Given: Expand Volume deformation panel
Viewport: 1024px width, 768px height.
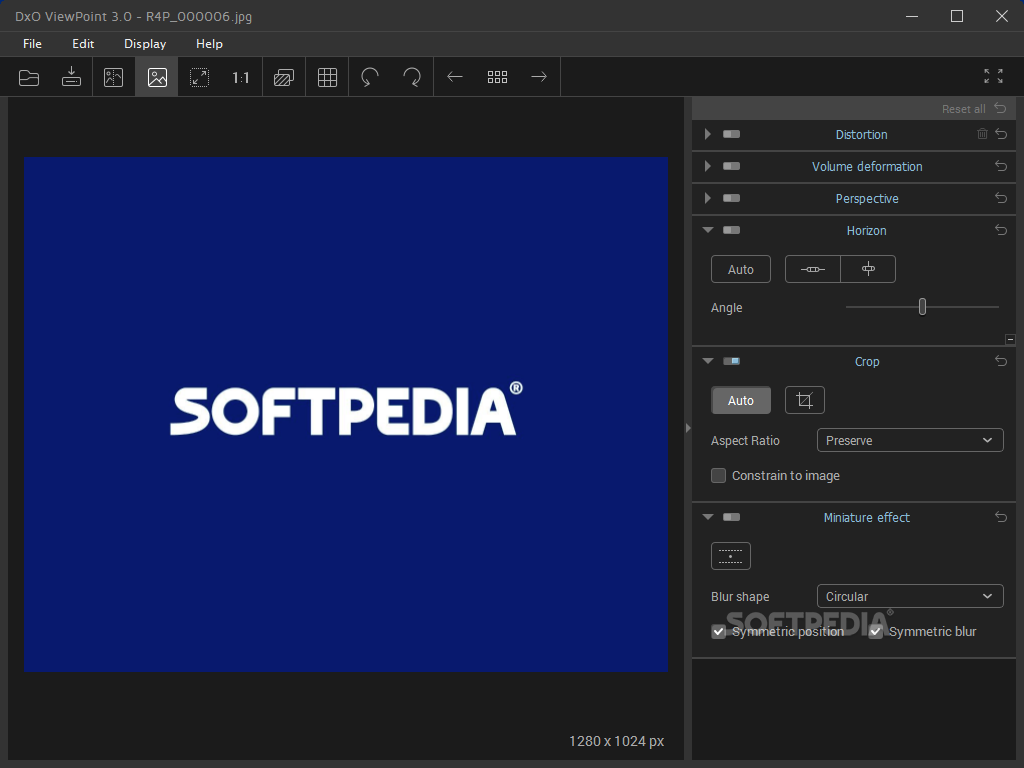Looking at the screenshot, I should 707,166.
